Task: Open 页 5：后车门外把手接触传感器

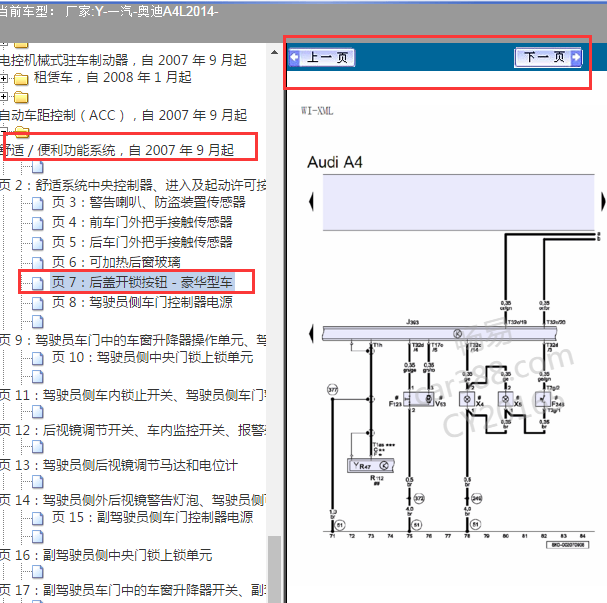Action: point(142,242)
